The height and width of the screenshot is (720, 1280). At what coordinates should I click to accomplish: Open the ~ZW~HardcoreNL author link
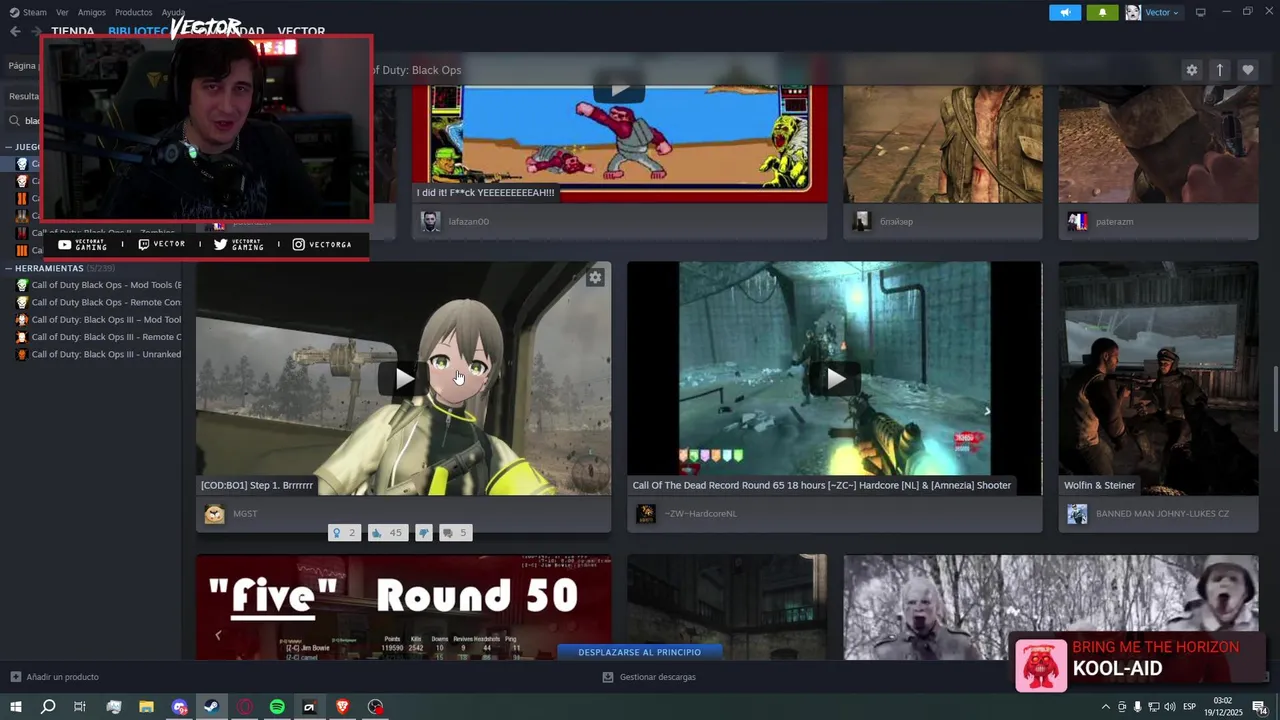point(700,514)
